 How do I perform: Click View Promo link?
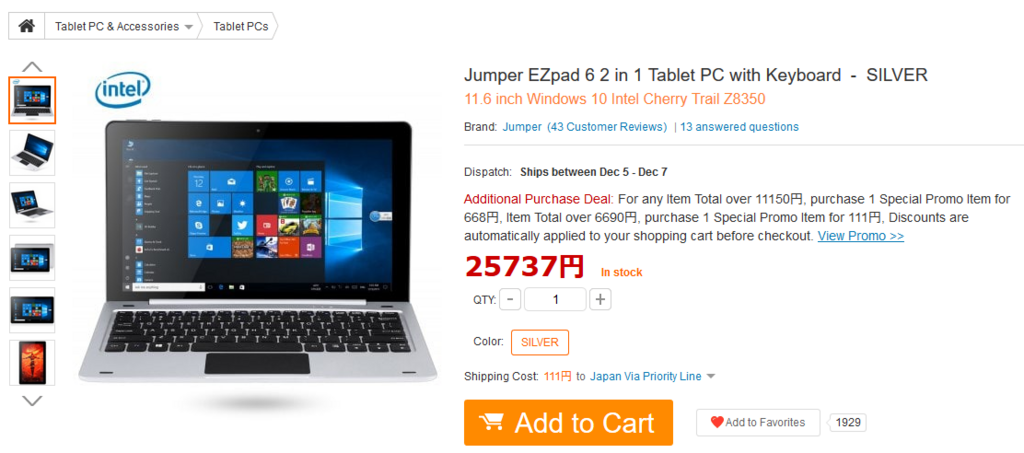(x=861, y=236)
